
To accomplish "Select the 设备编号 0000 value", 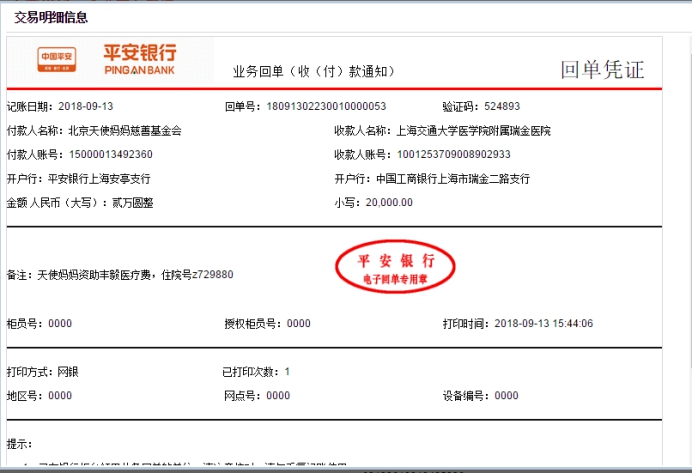I will click(506, 395).
